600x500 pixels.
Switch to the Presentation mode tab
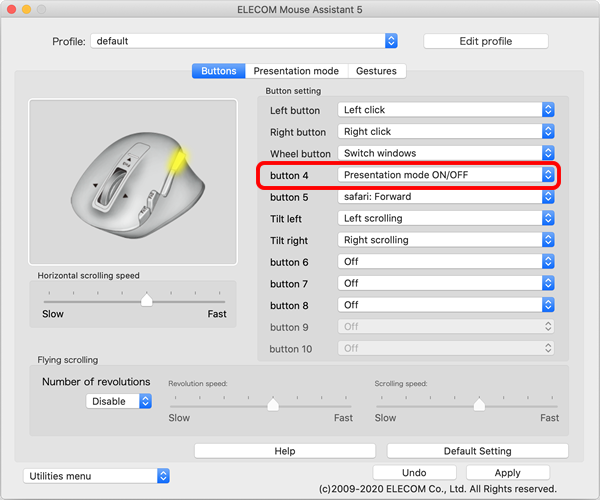[296, 71]
